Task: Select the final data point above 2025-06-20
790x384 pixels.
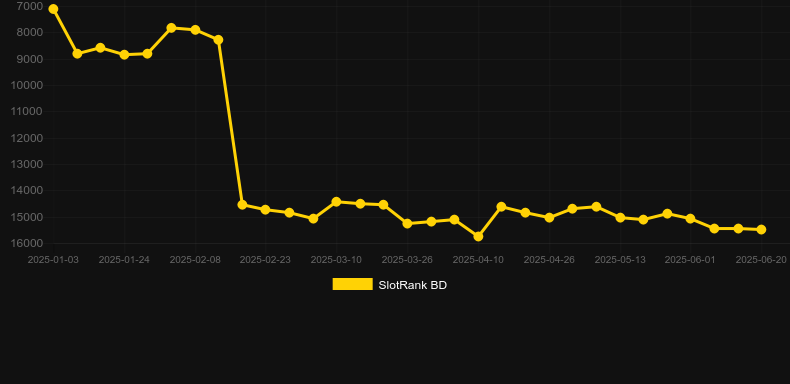Action: tap(761, 229)
